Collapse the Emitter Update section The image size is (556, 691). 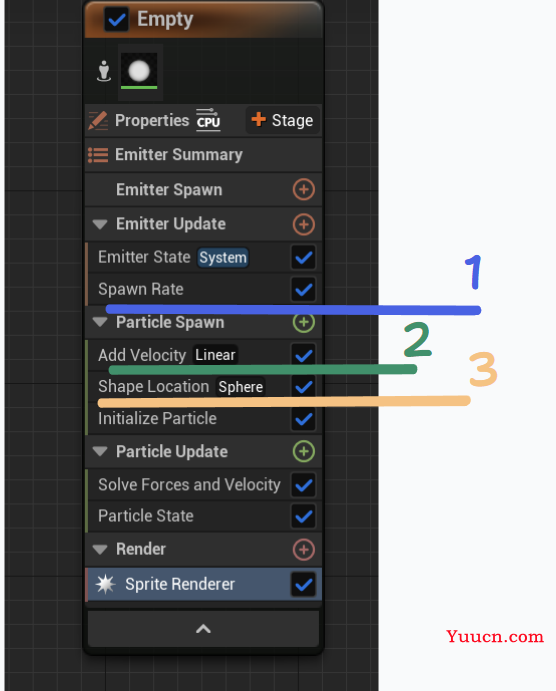[x=100, y=224]
